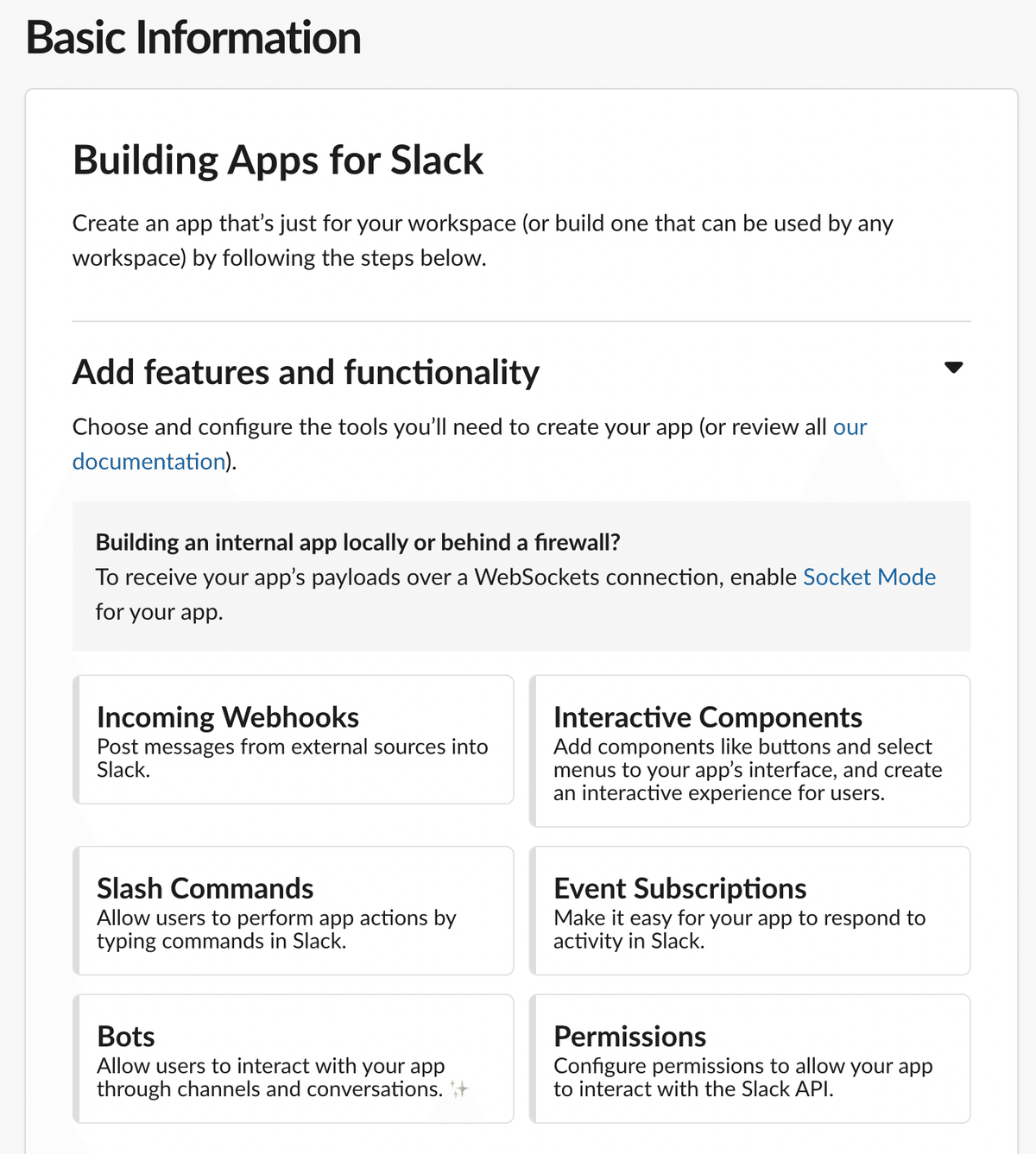Follow the Socket Mode link
This screenshot has width=1036, height=1154.
point(869,577)
